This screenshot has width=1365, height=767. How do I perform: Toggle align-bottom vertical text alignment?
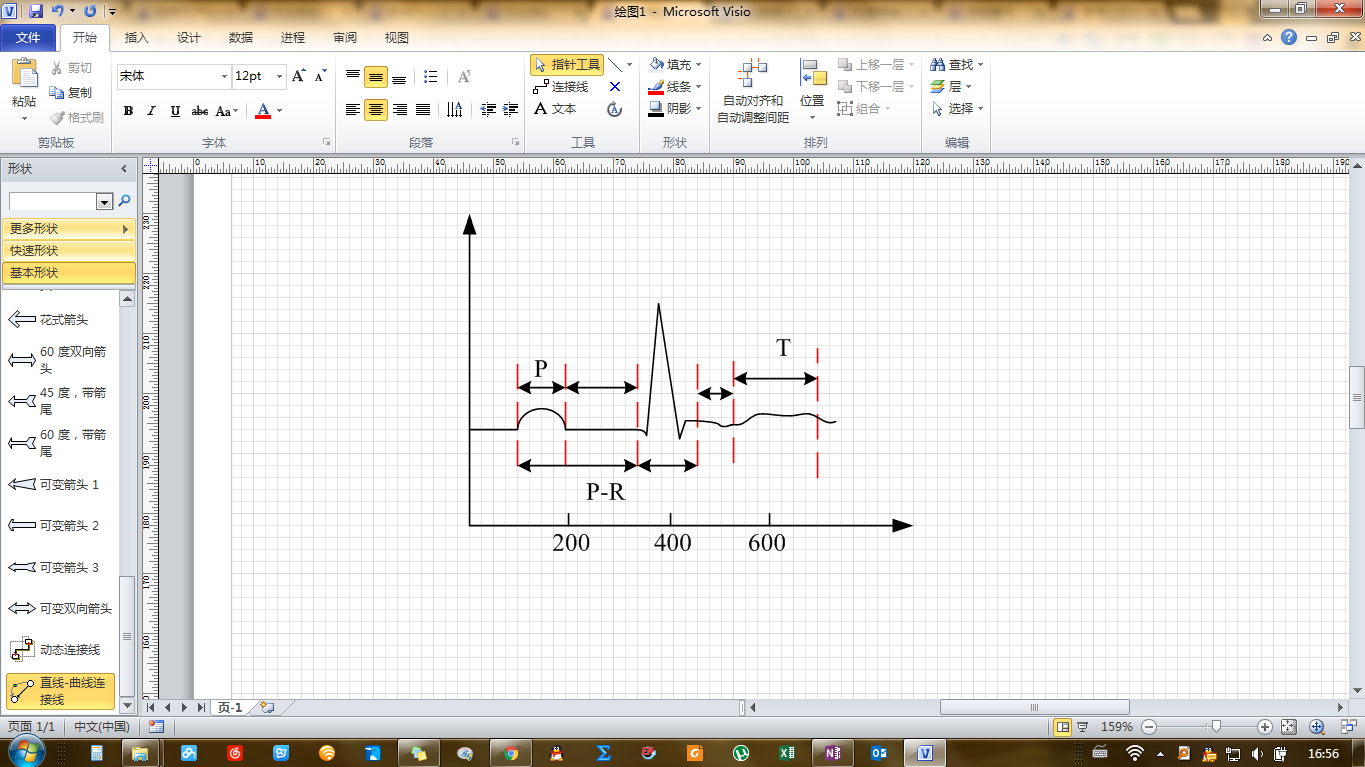click(x=399, y=77)
